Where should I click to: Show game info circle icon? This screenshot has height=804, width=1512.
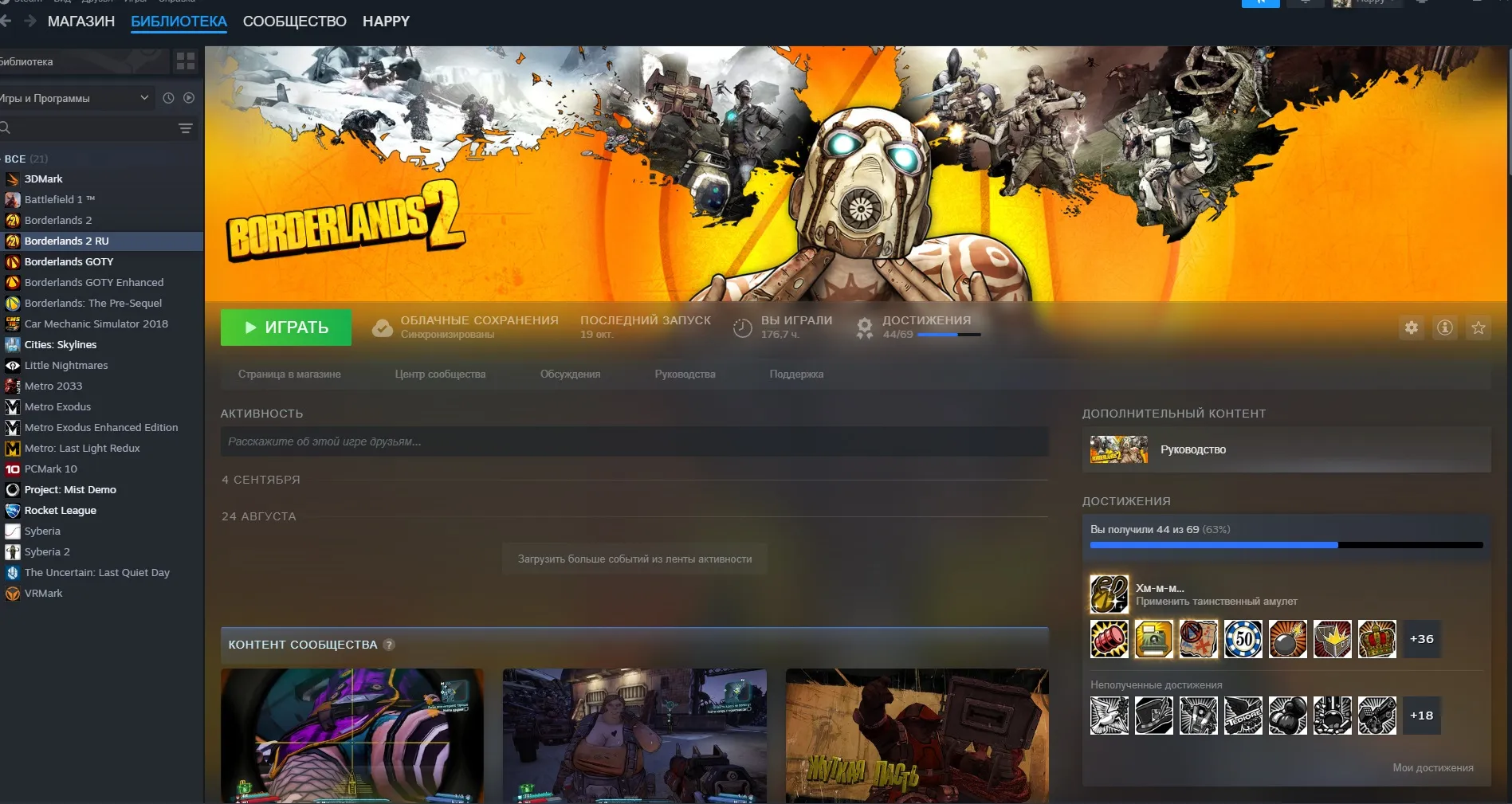coord(1444,327)
